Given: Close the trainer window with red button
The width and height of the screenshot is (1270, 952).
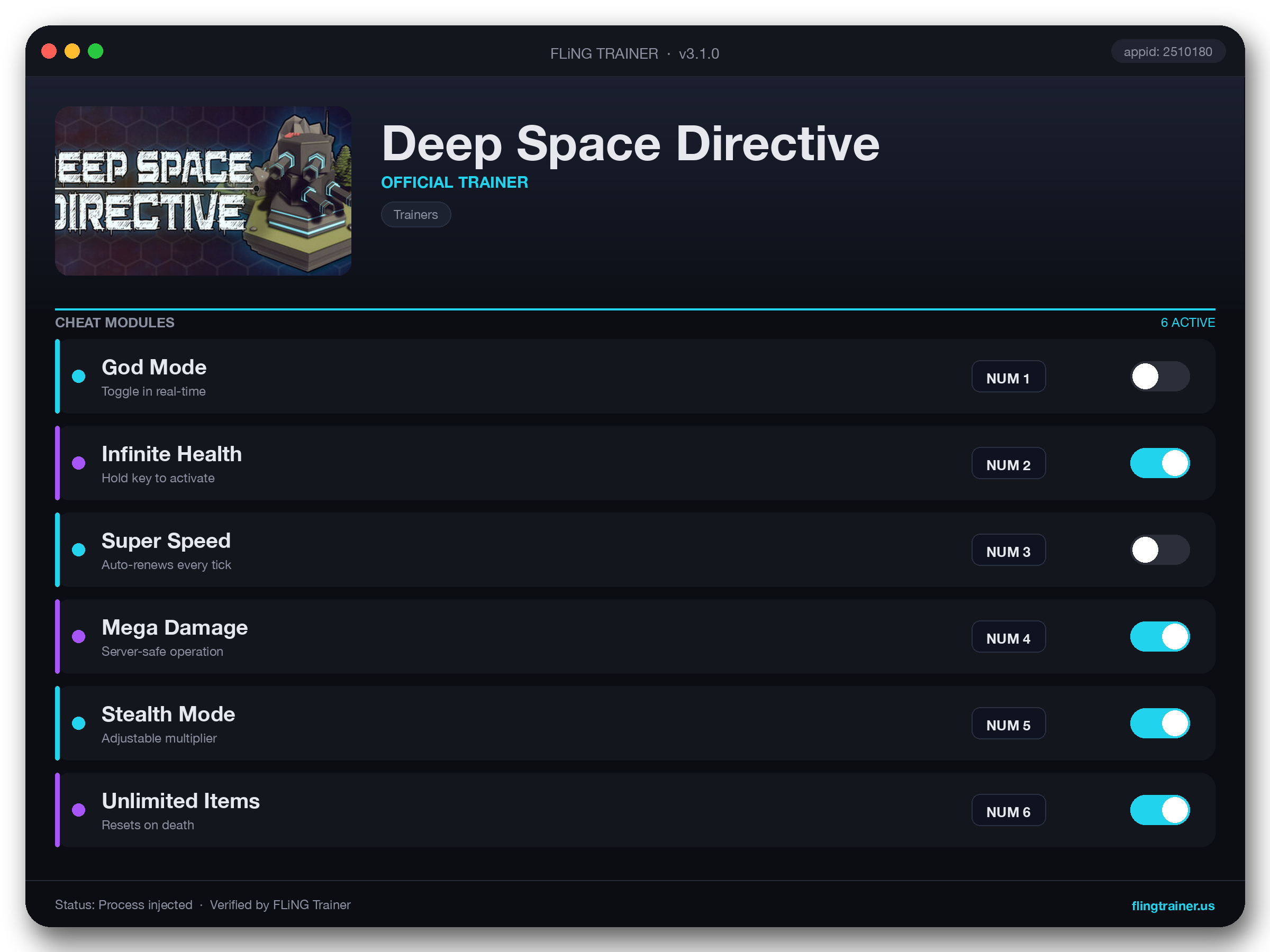Looking at the screenshot, I should tap(49, 52).
